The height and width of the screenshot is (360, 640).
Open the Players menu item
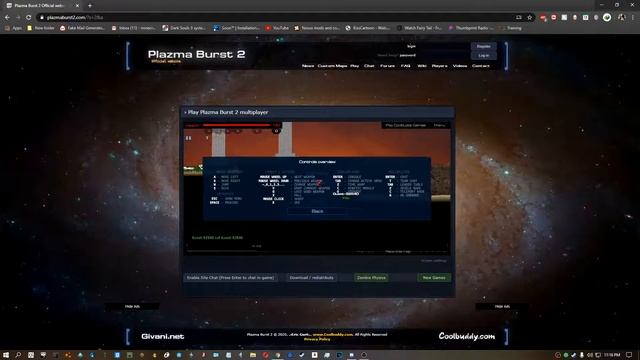[440, 66]
